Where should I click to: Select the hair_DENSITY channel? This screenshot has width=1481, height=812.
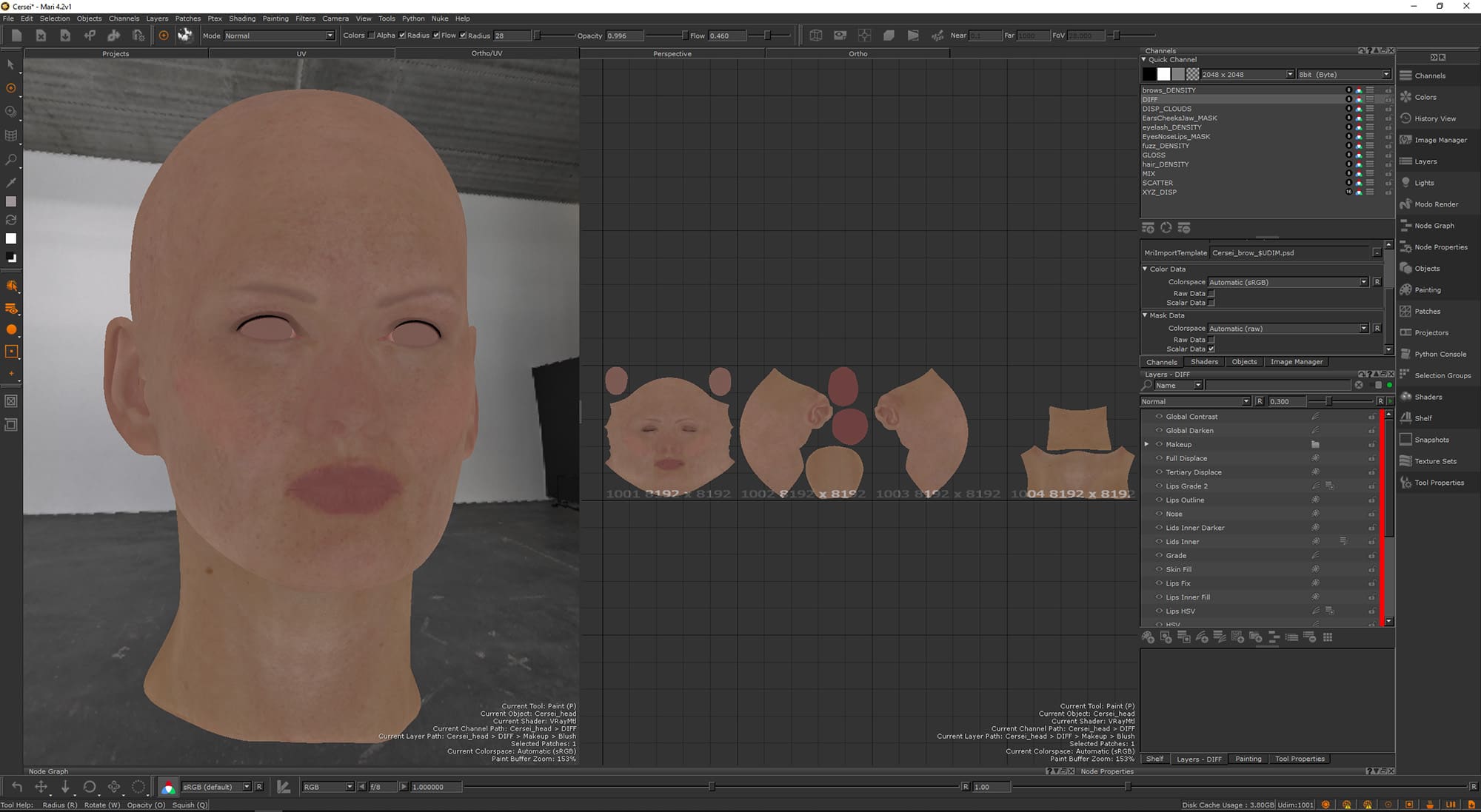pos(1165,164)
